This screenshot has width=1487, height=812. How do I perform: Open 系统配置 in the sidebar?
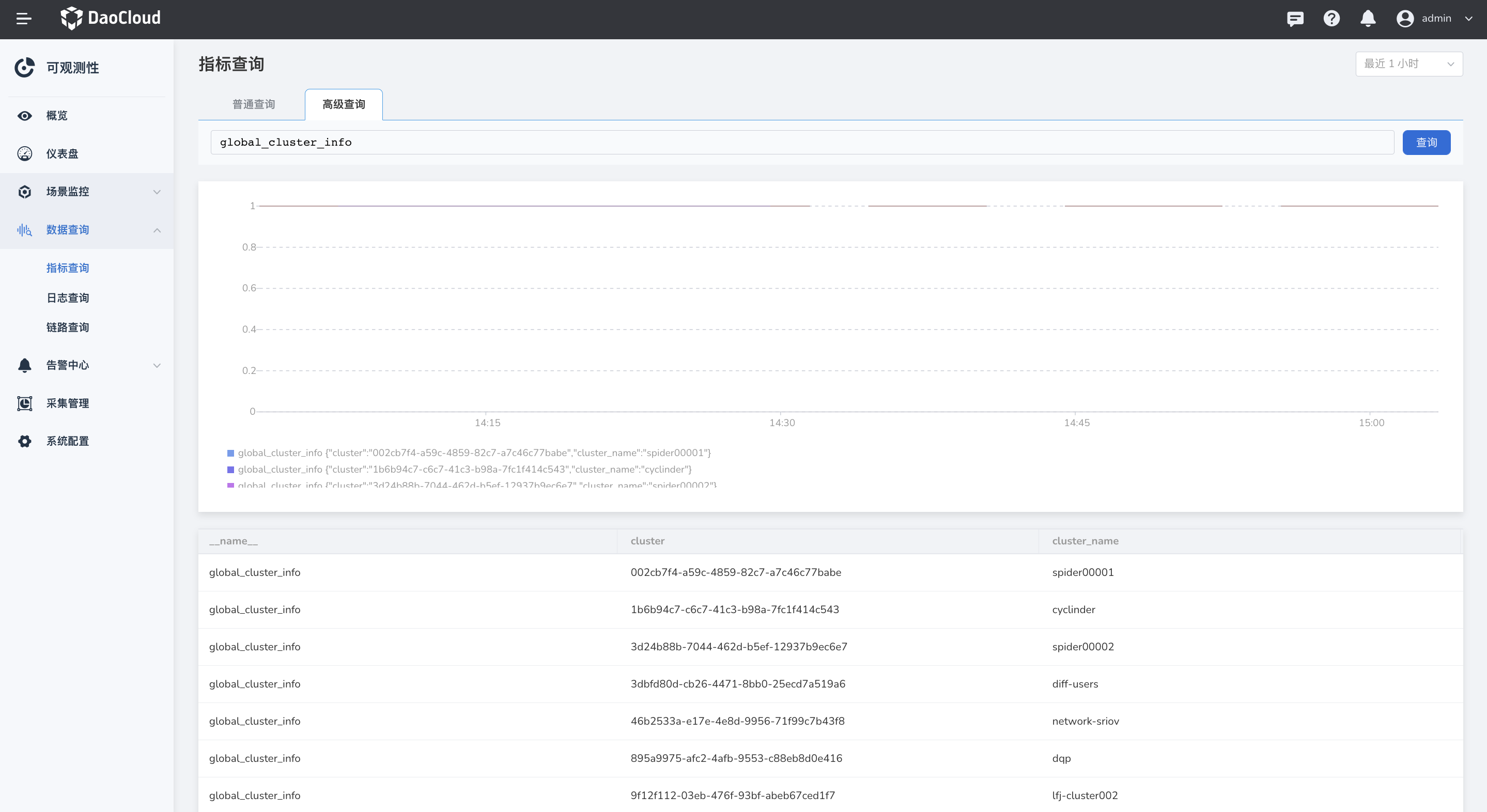pyautogui.click(x=68, y=441)
